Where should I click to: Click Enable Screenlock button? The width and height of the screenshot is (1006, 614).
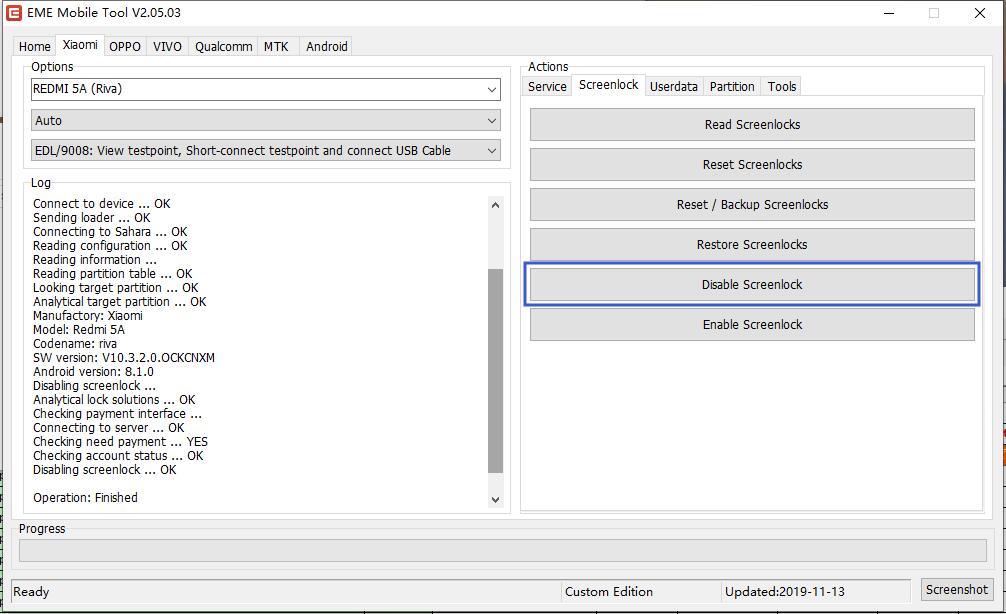(x=752, y=325)
